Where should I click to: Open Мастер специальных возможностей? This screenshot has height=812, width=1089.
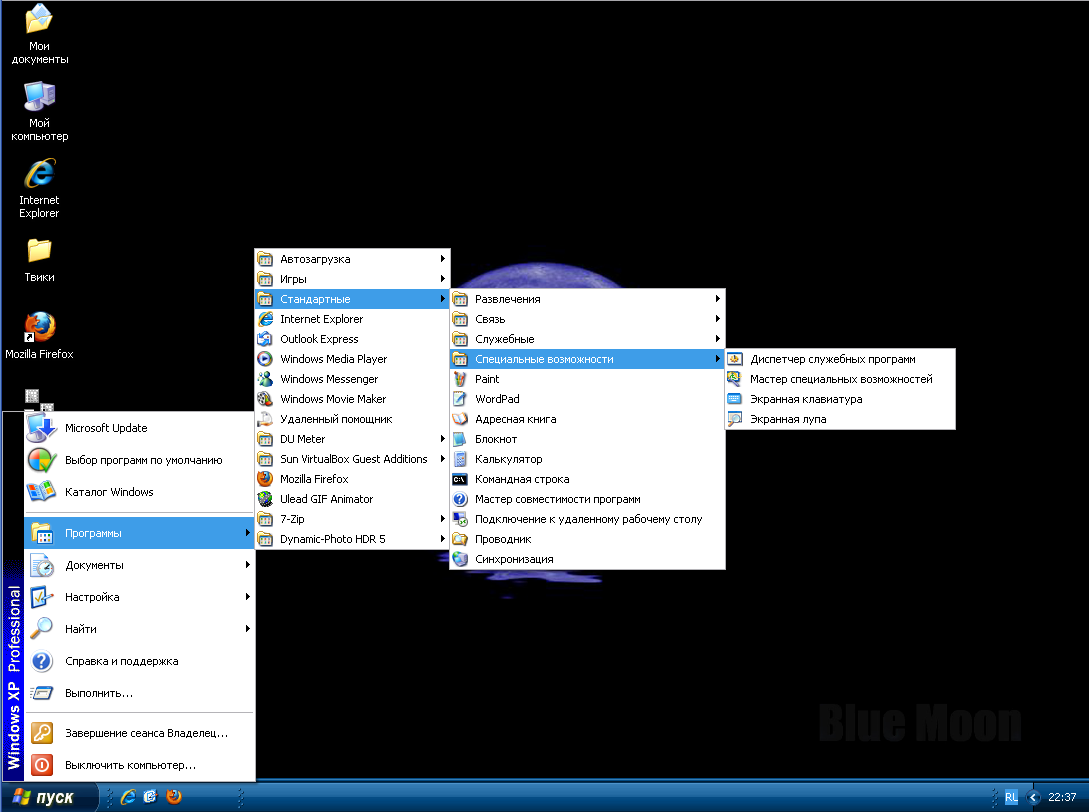(840, 379)
